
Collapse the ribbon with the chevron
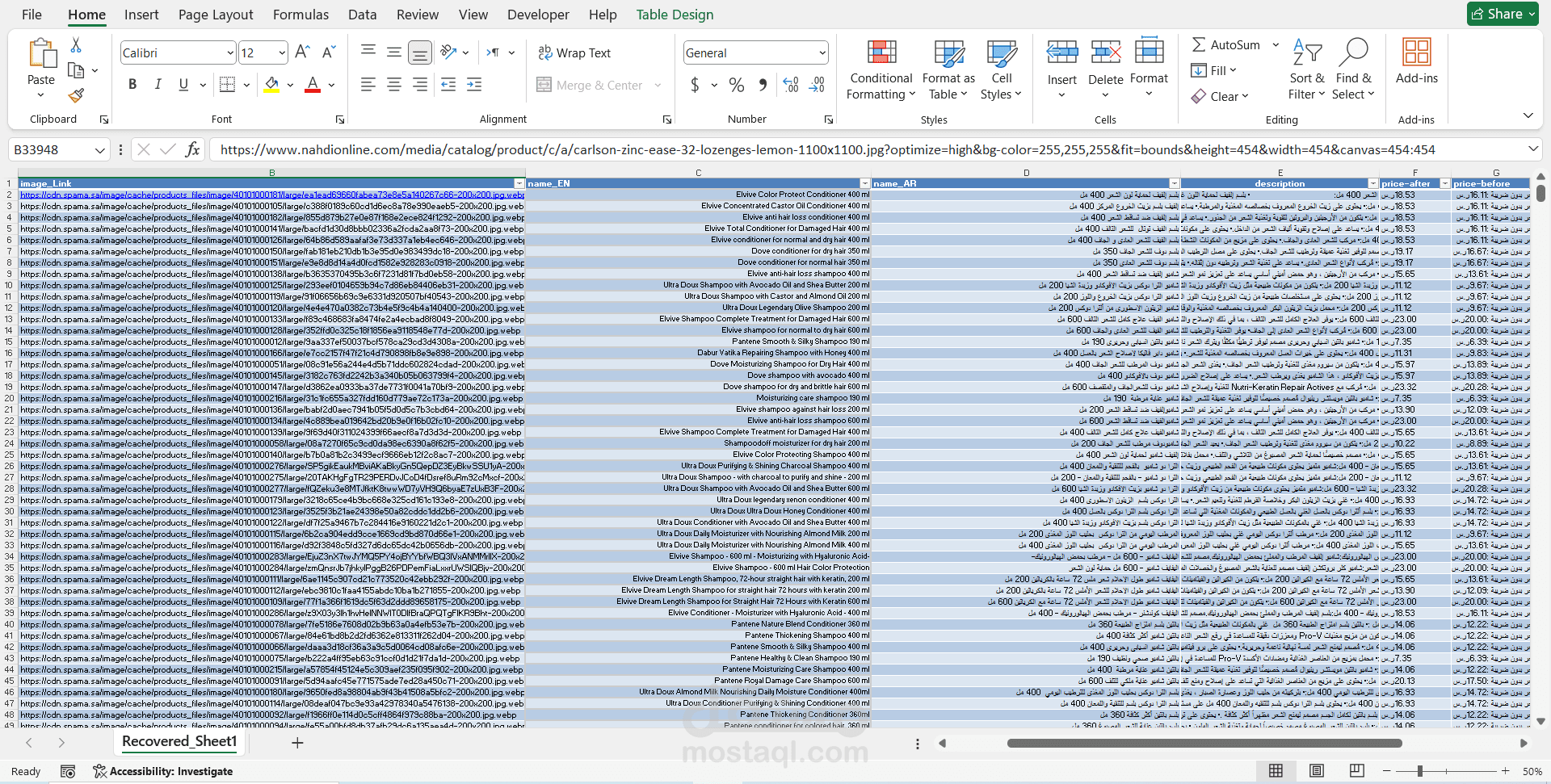(x=1528, y=115)
